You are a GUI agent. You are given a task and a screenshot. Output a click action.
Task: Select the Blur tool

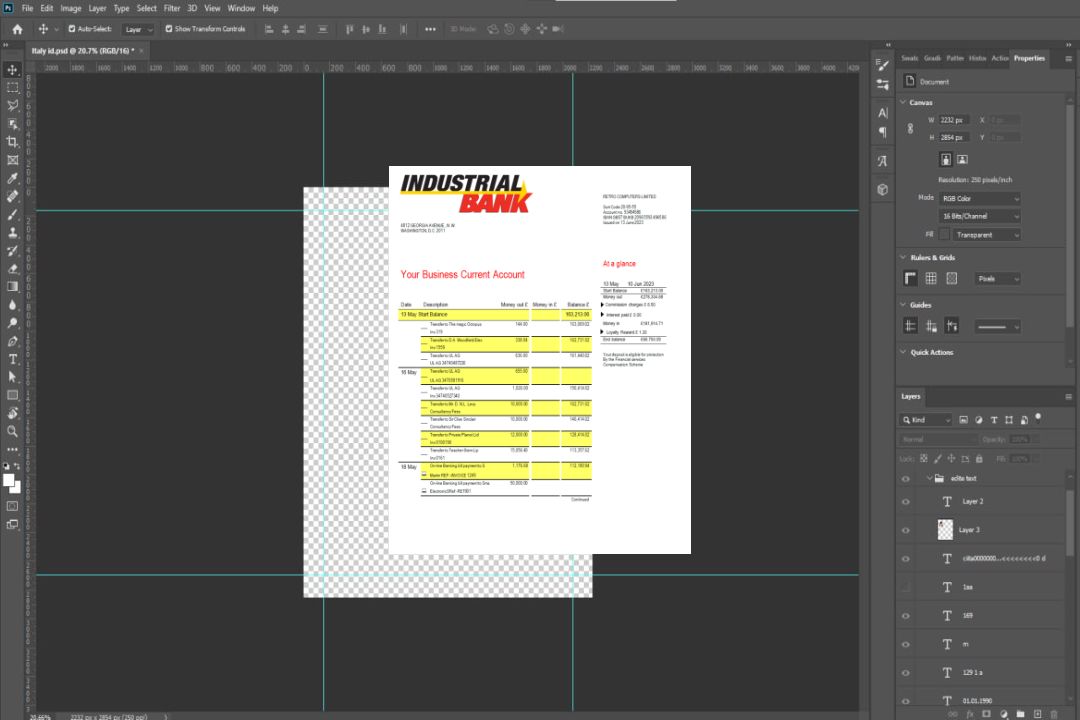pyautogui.click(x=12, y=305)
